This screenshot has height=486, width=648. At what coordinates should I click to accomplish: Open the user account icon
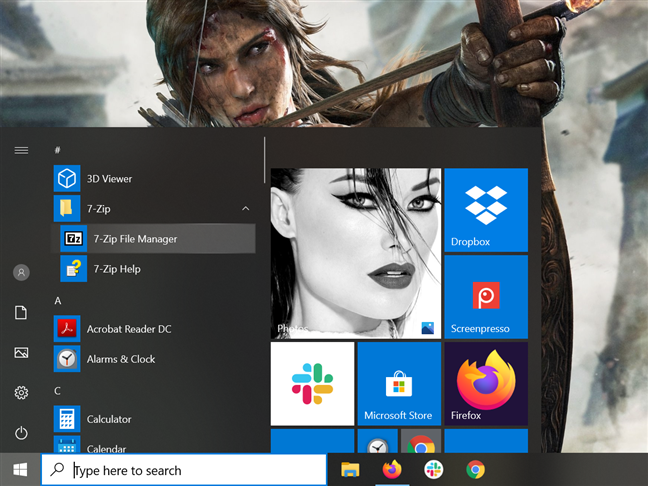21,272
